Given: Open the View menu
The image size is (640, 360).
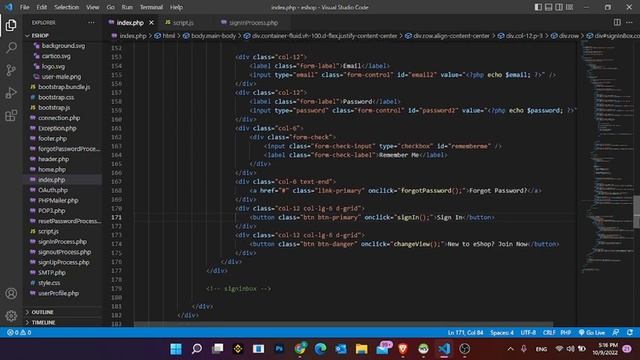Looking at the screenshot, I should pyautogui.click(x=93, y=7).
